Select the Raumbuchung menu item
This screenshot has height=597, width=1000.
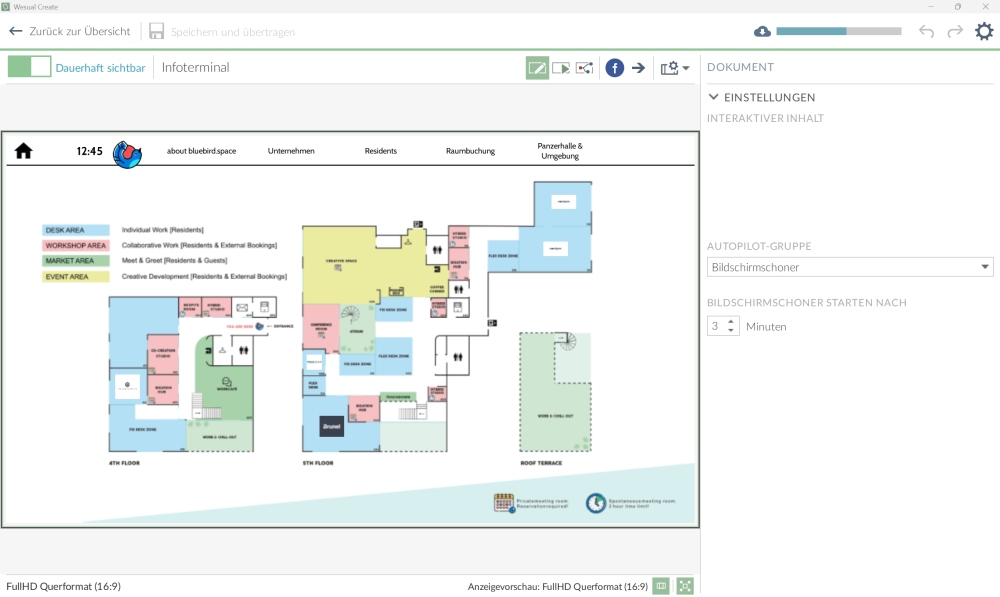tap(470, 151)
